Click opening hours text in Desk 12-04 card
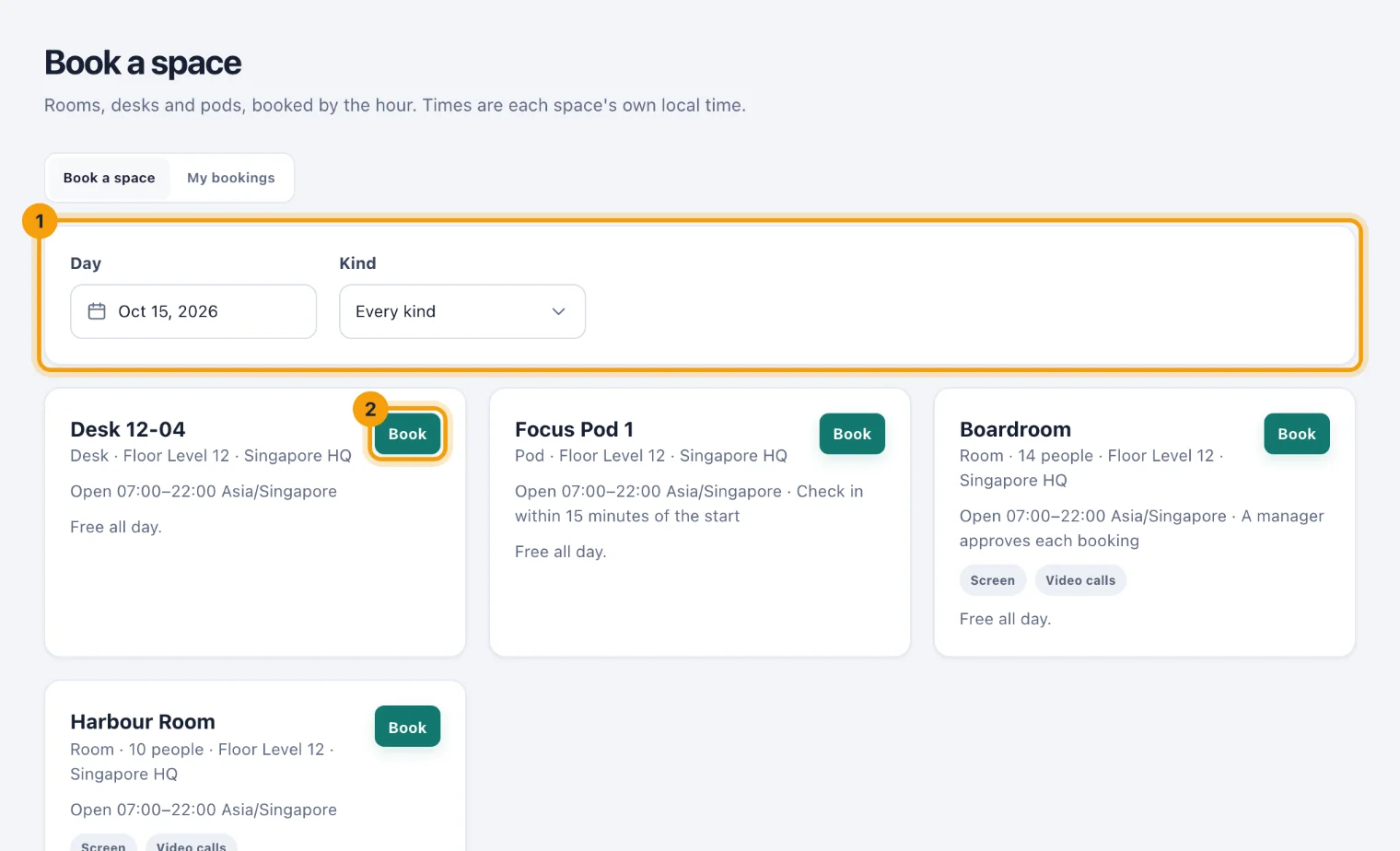This screenshot has width=1400, height=851. [204, 492]
